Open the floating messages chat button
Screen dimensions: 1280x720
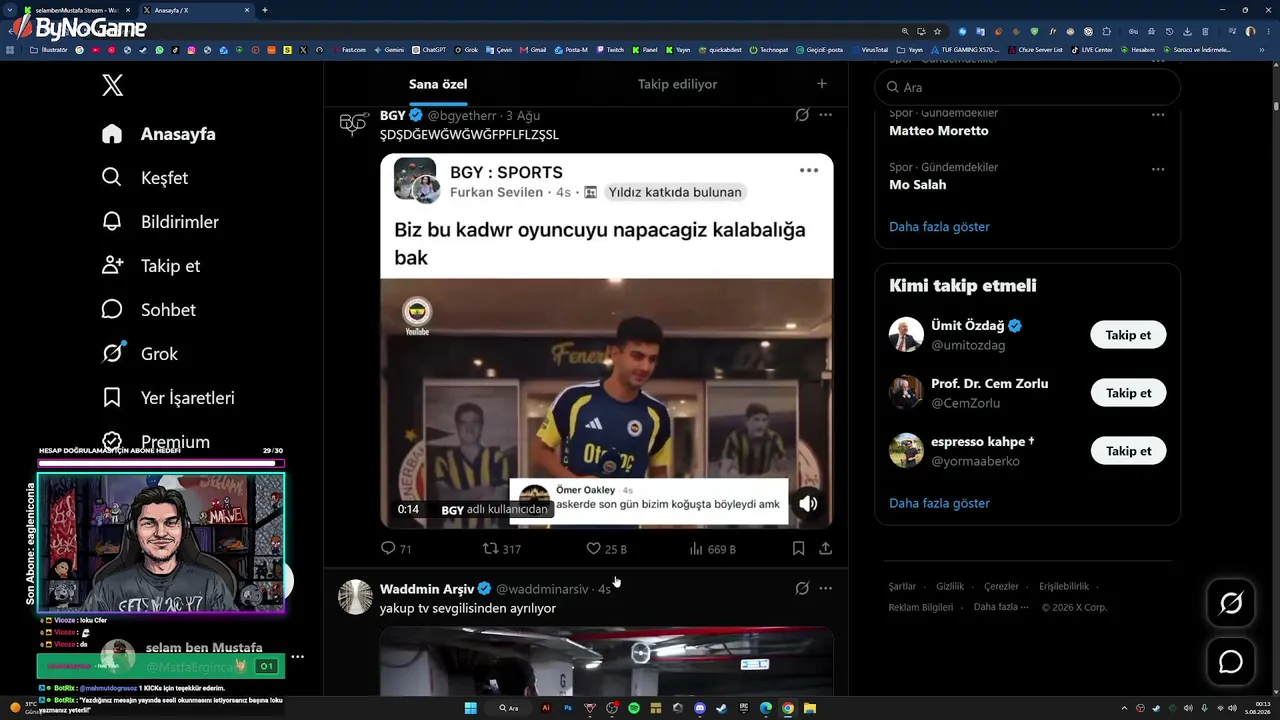(1231, 662)
